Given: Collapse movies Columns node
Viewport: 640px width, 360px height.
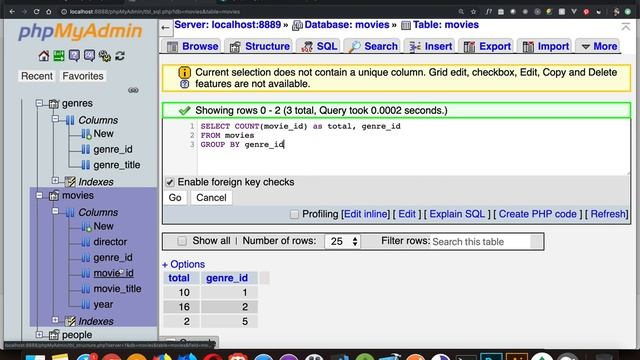Looking at the screenshot, I should click(x=55, y=211).
